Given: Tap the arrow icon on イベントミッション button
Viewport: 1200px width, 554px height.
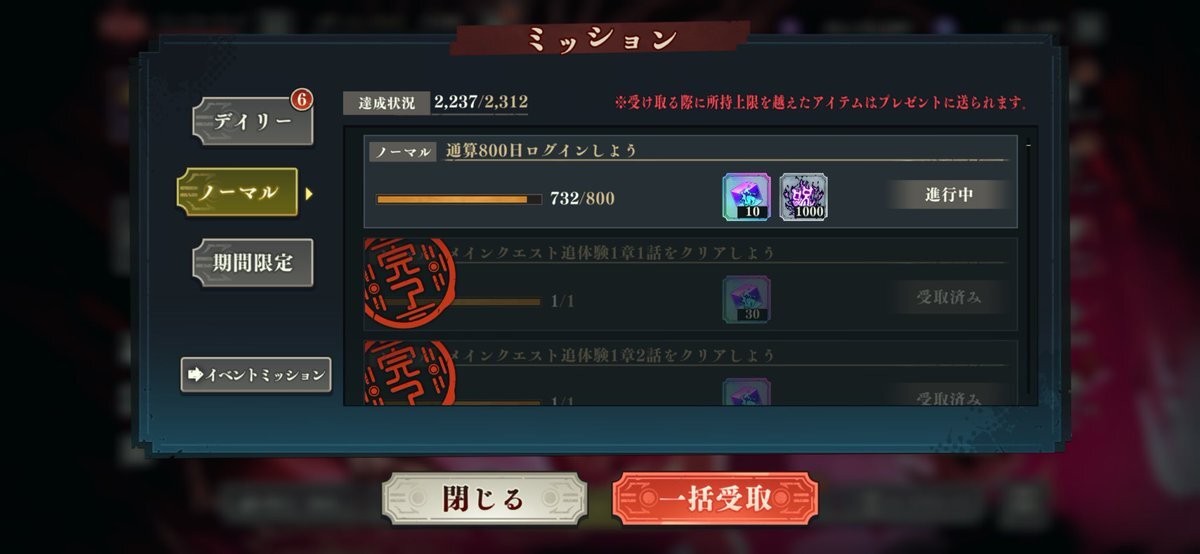Looking at the screenshot, I should pos(196,375).
